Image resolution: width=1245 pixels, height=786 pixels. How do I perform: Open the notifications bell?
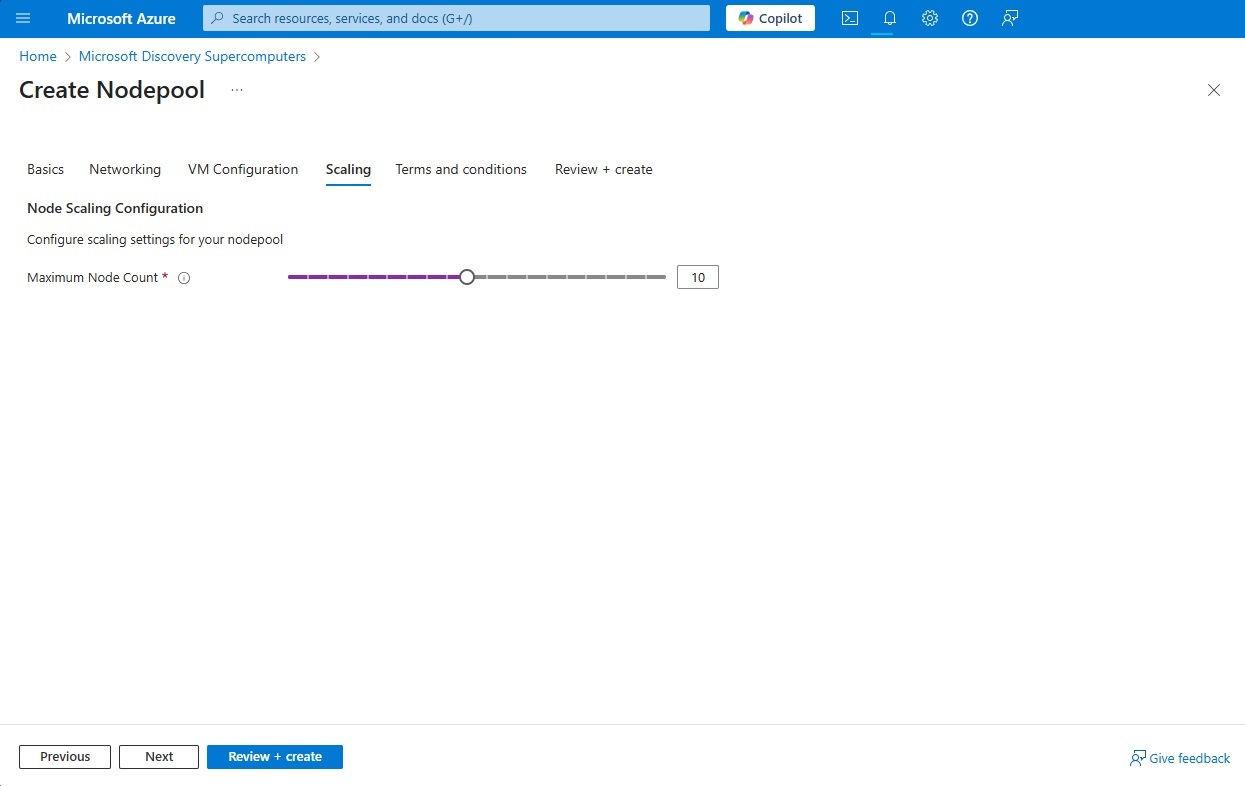tap(890, 18)
